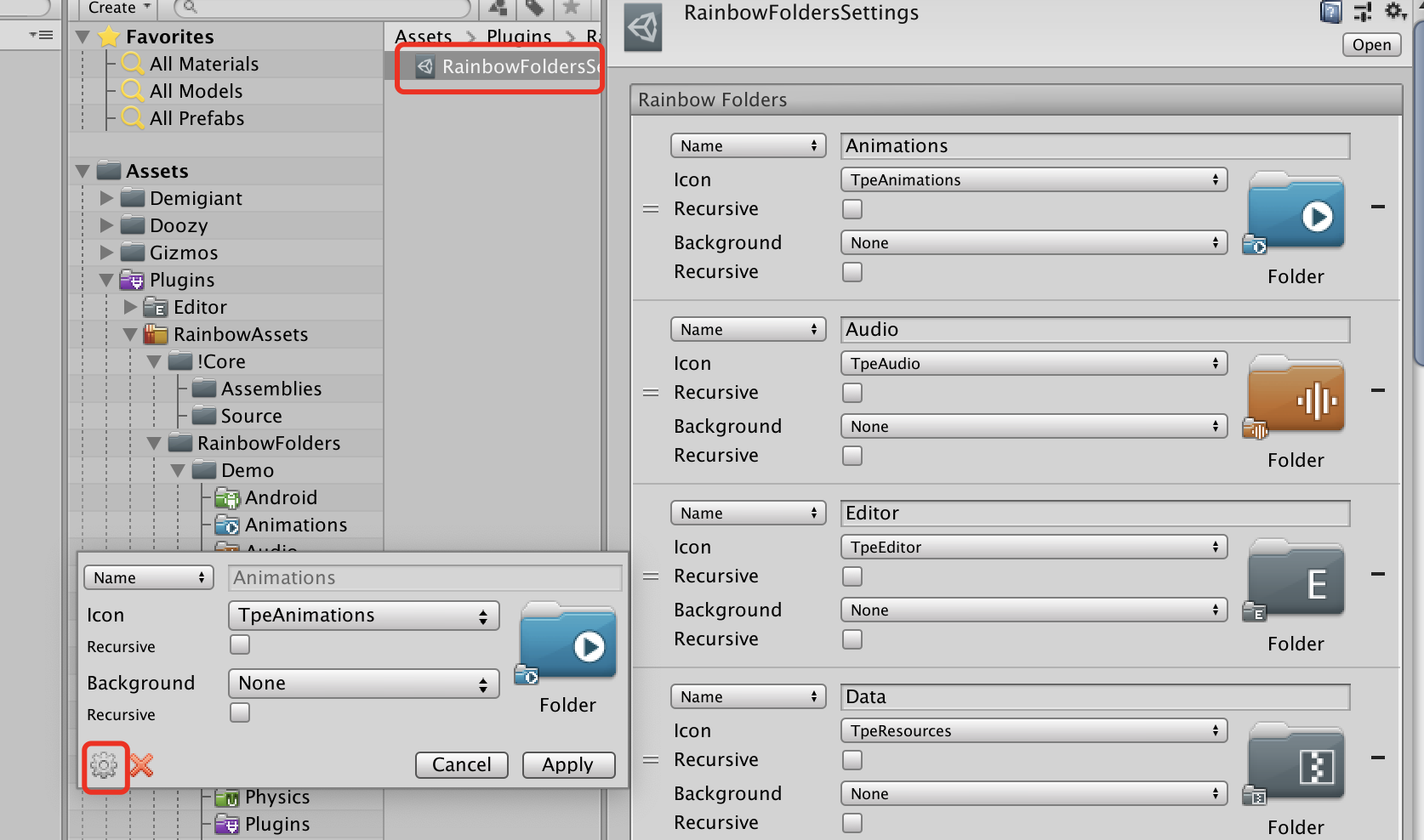Remove the Animations entry with minus icon
This screenshot has height=840, width=1424.
[1378, 207]
